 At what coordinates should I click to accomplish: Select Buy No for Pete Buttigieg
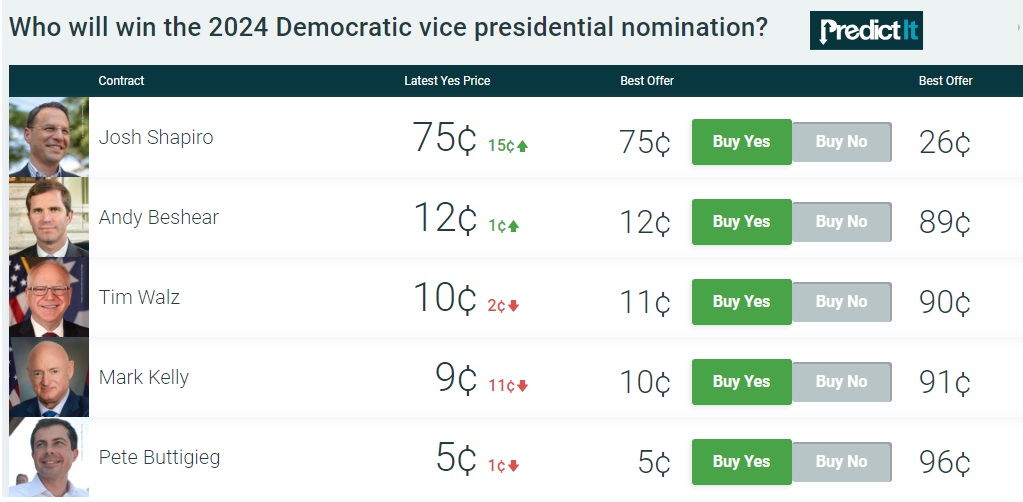(x=841, y=462)
